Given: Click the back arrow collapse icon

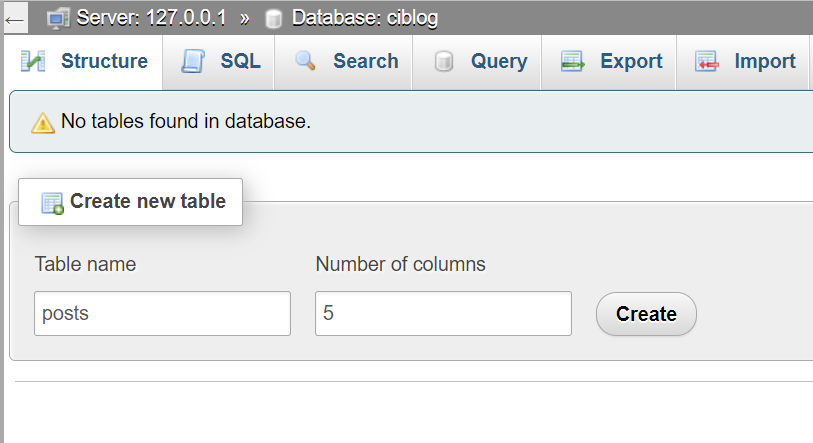Looking at the screenshot, I should pos(15,20).
